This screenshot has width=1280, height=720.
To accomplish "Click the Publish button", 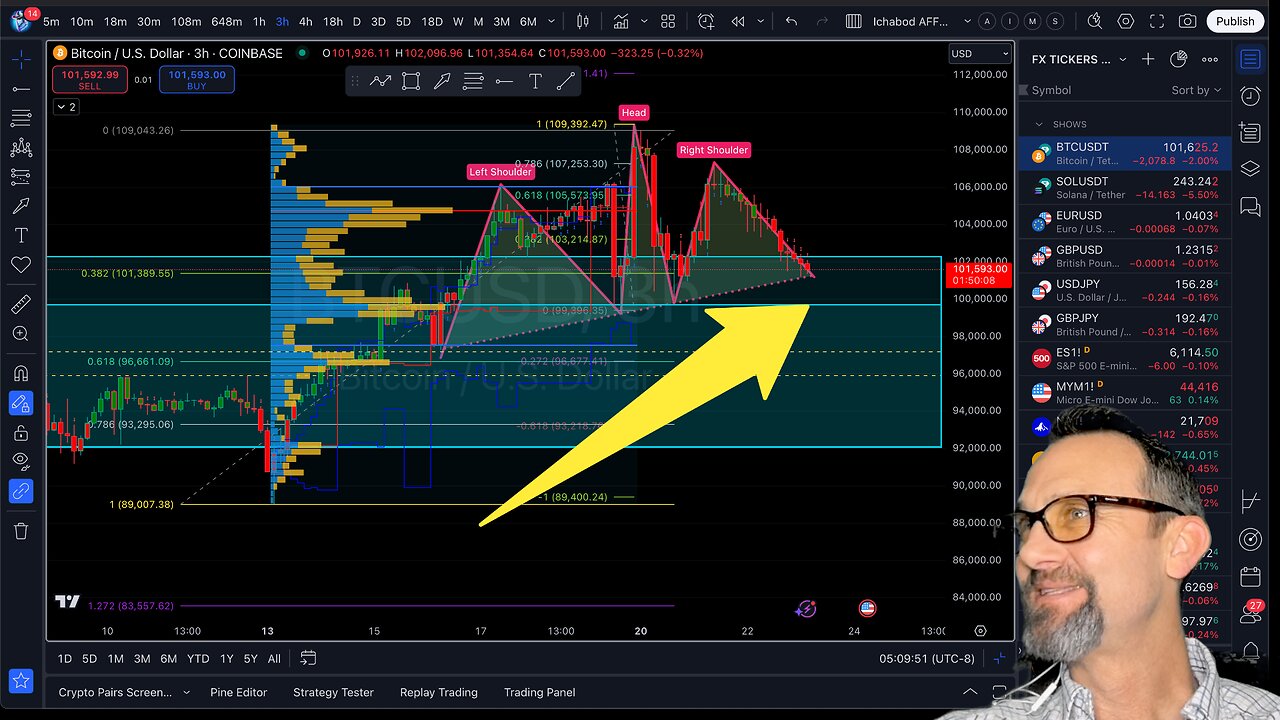I will (x=1235, y=21).
